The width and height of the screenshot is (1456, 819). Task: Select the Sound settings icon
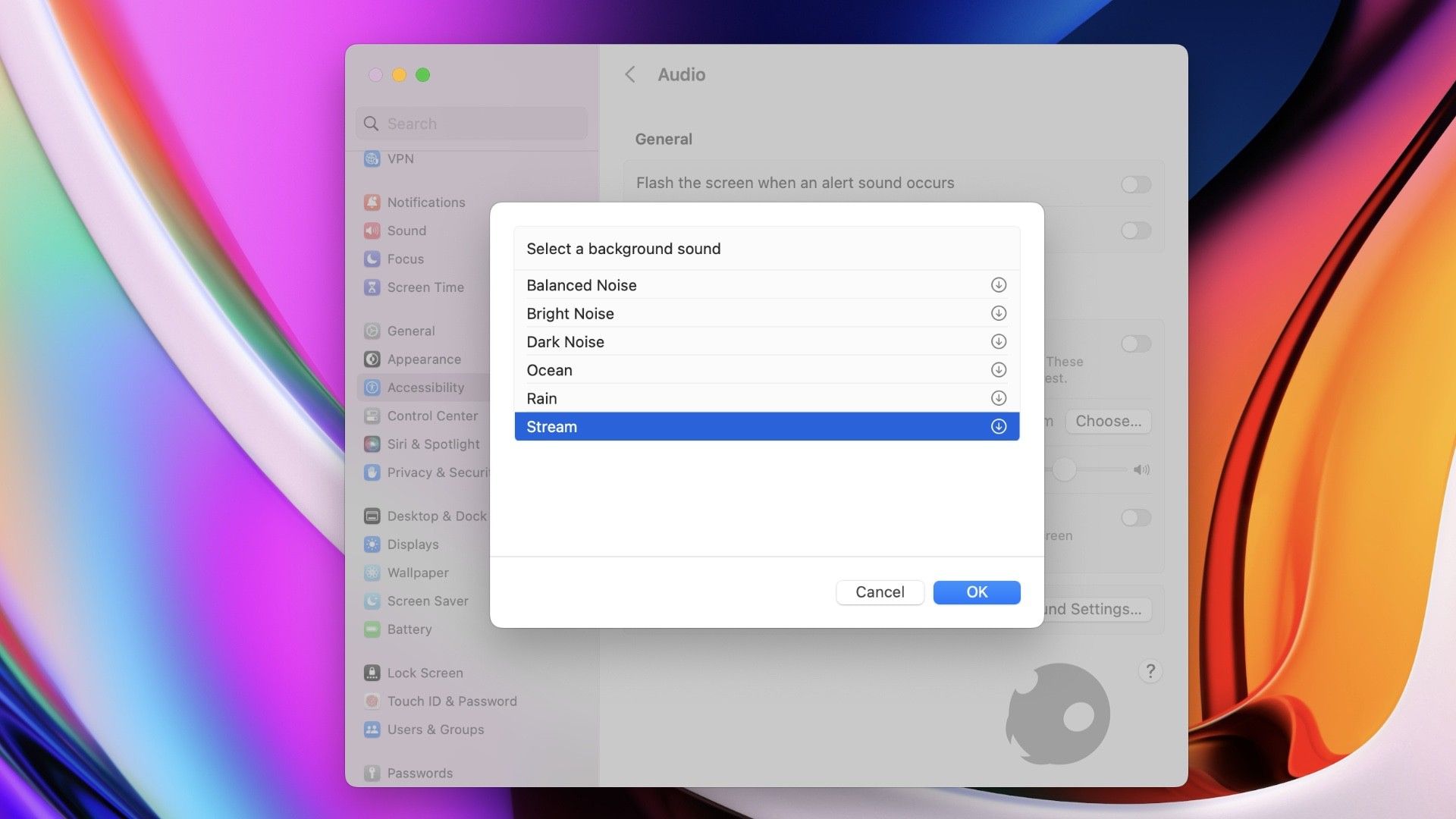[x=372, y=231]
